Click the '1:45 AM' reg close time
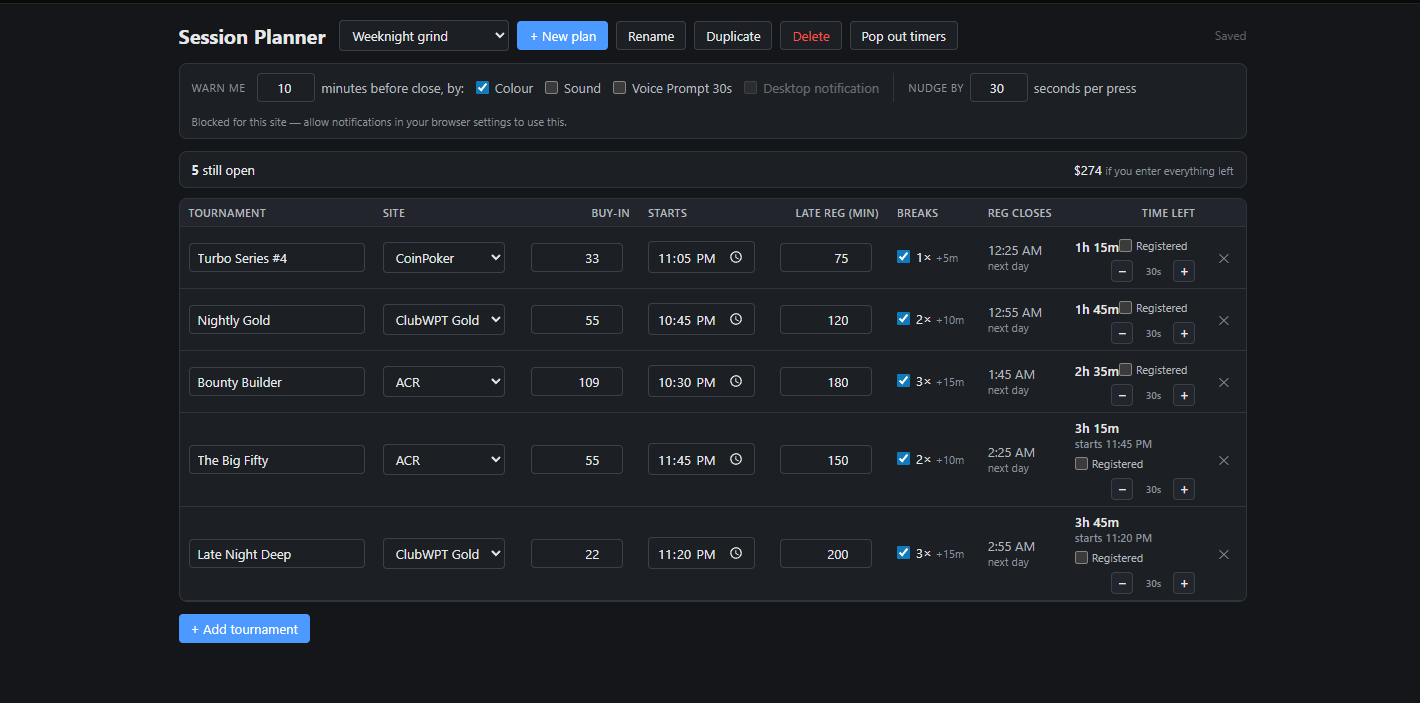Viewport: 1420px width, 703px height. 1011,375
